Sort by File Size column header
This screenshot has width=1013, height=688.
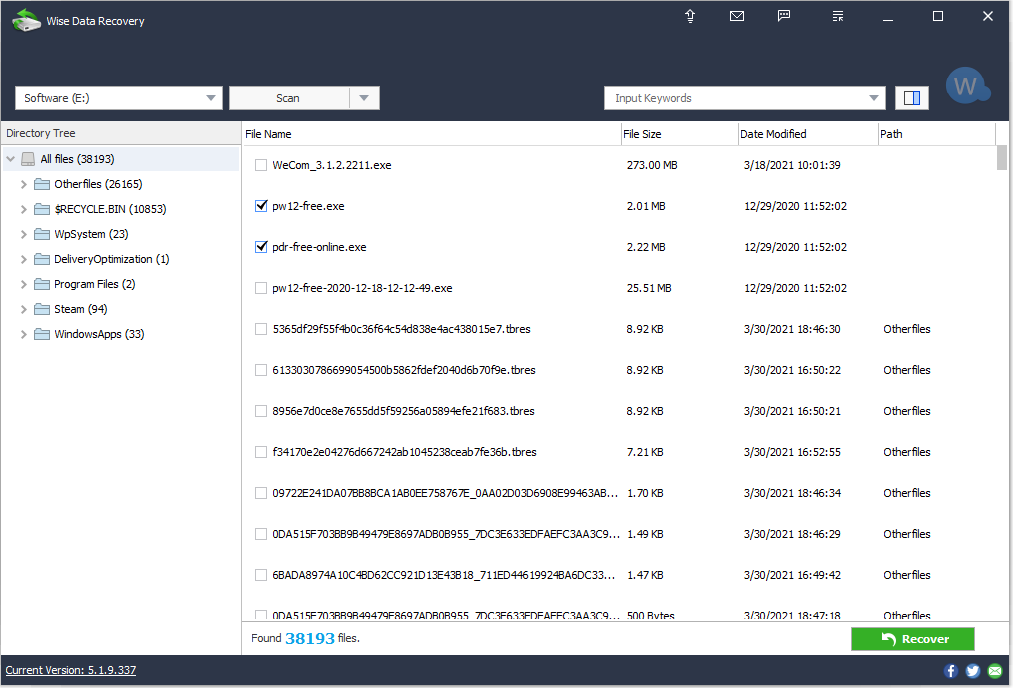pyautogui.click(x=679, y=134)
